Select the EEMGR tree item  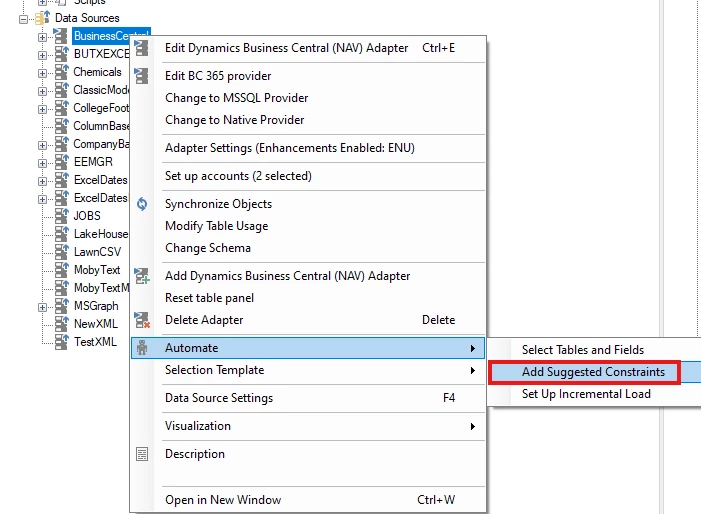point(93,162)
